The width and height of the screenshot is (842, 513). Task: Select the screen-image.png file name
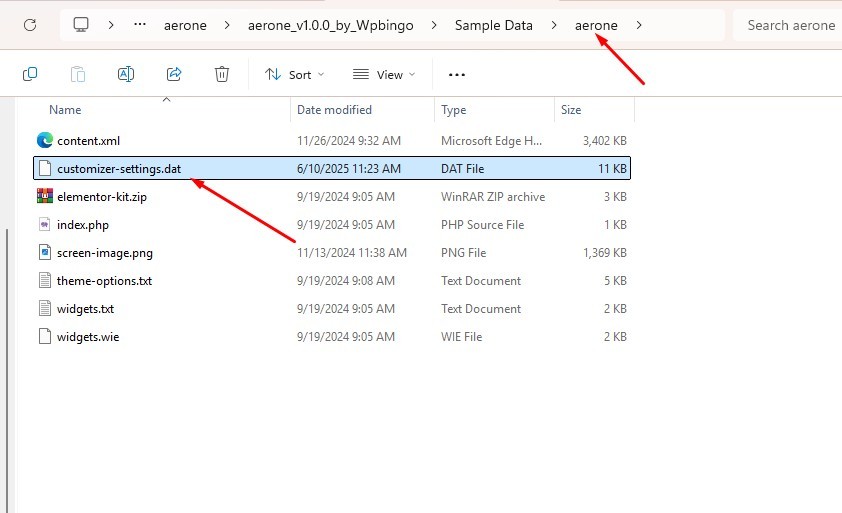click(105, 253)
